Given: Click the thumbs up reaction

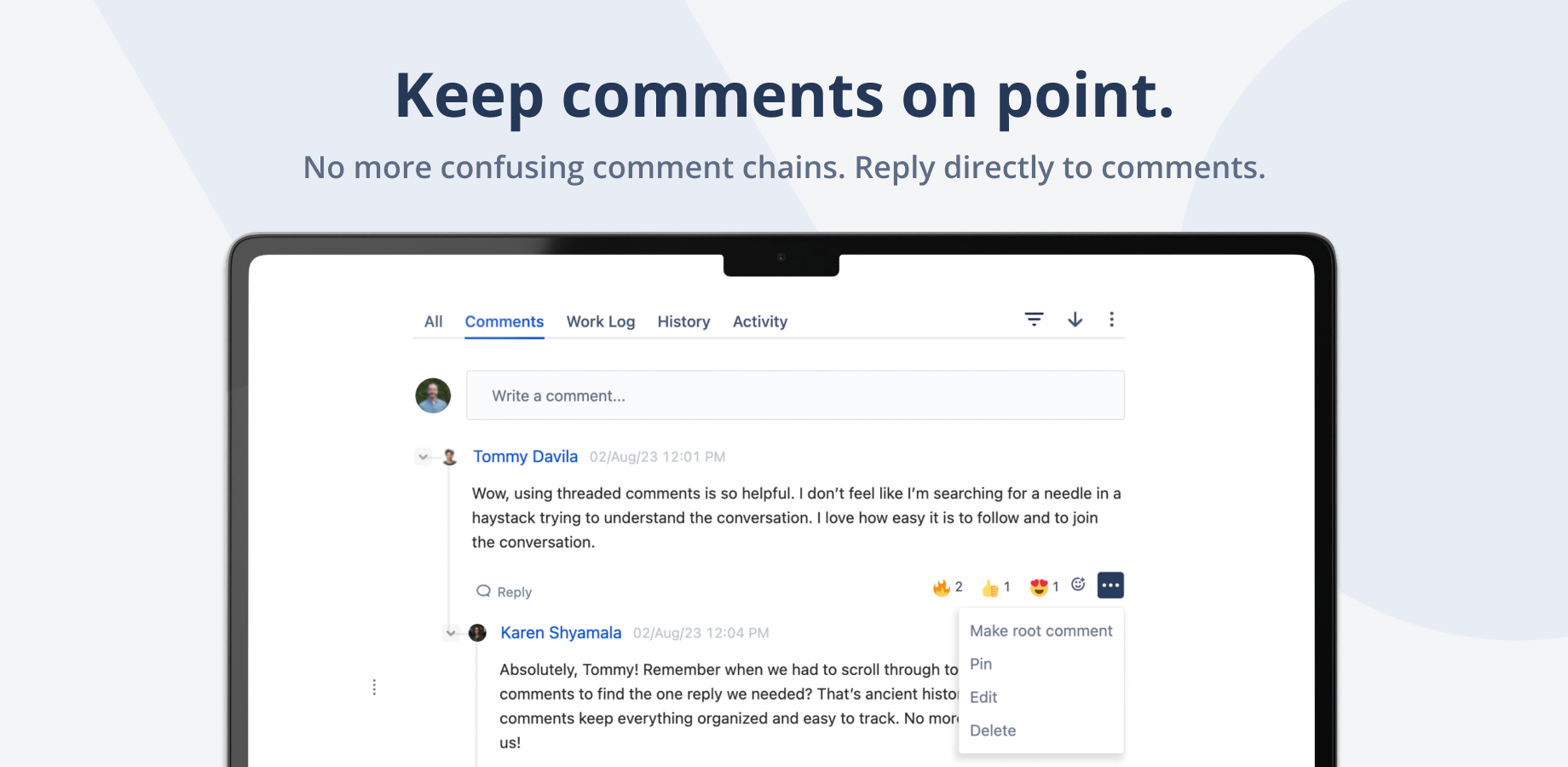Looking at the screenshot, I should click(995, 587).
